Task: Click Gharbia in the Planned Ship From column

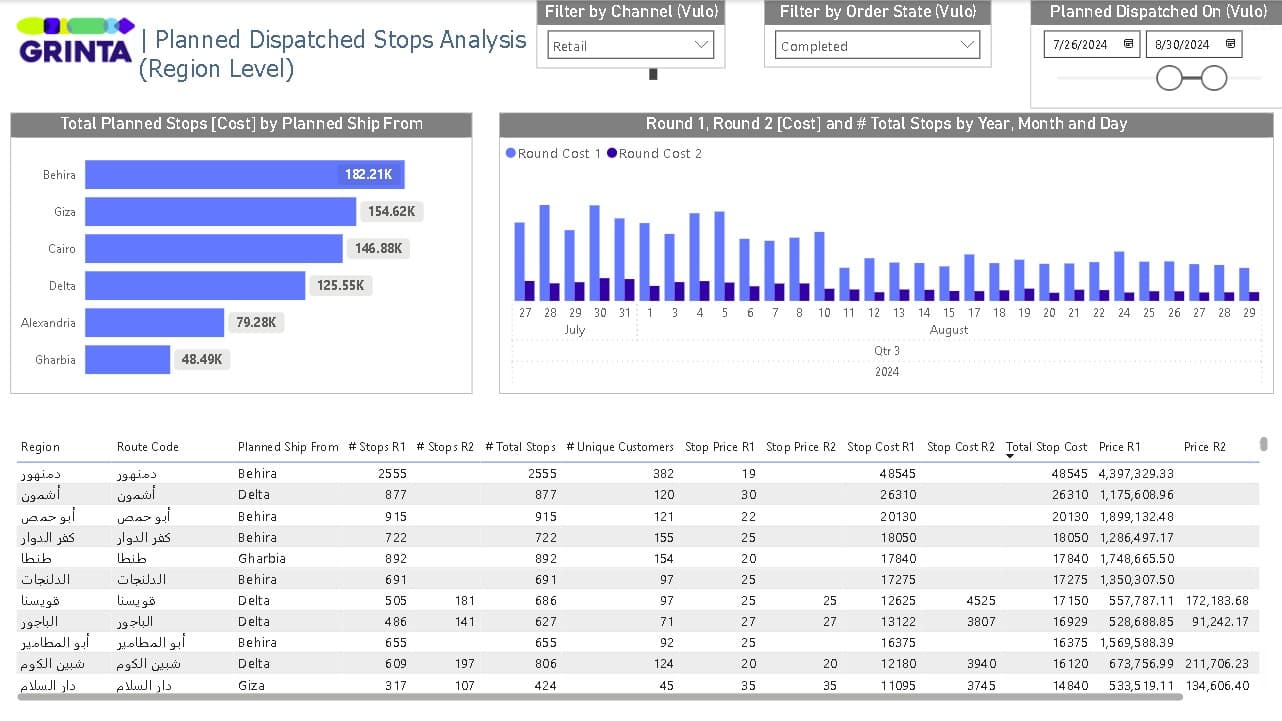Action: 261,558
